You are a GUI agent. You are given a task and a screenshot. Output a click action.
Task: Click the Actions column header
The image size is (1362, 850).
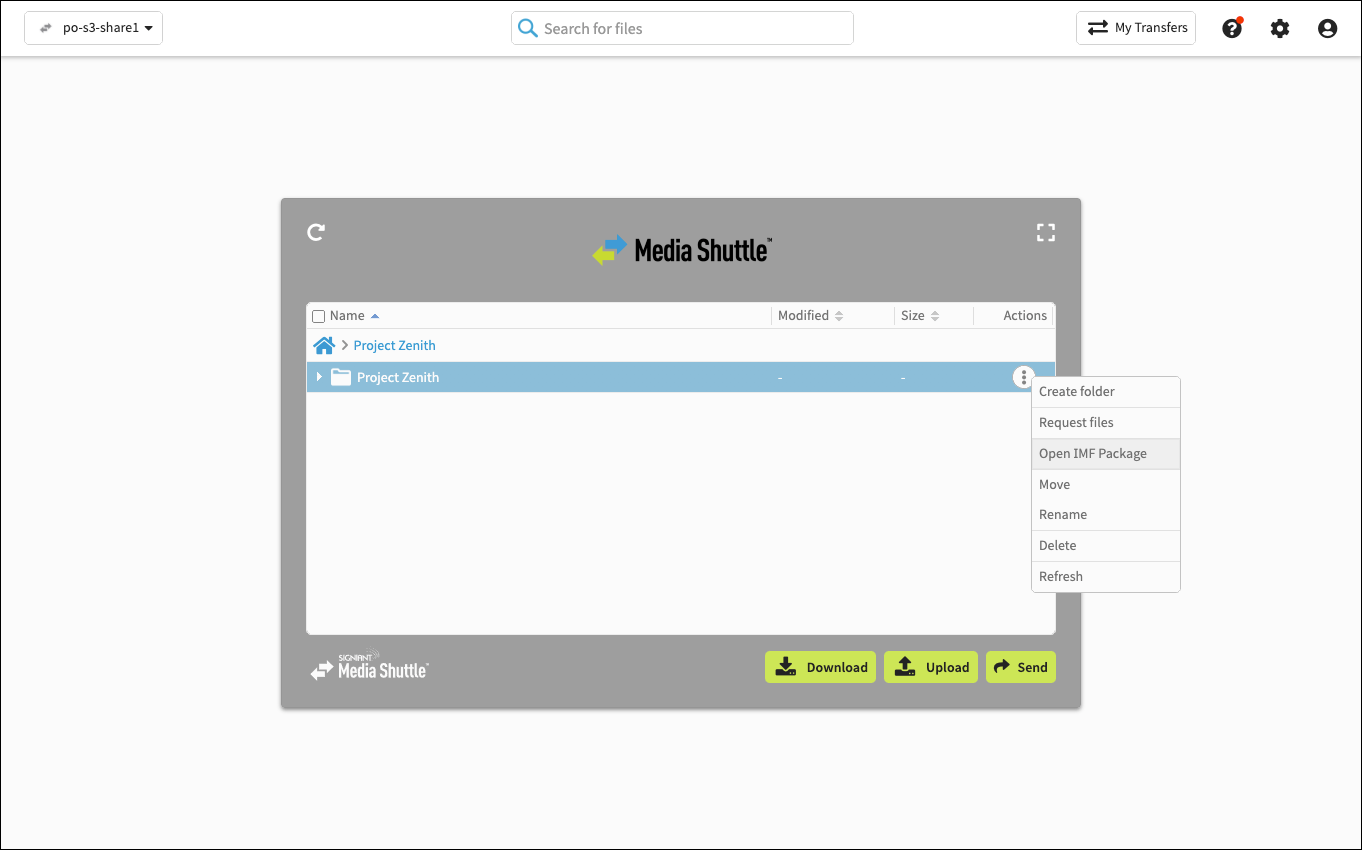pos(1025,316)
